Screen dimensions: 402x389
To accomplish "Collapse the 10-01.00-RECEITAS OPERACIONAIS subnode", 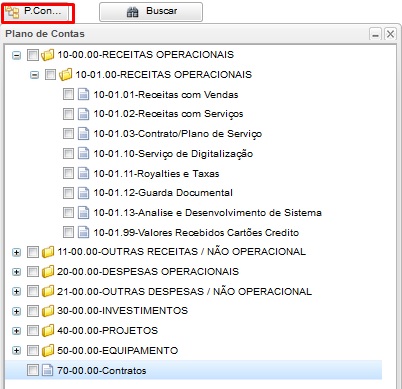I will click(x=34, y=75).
